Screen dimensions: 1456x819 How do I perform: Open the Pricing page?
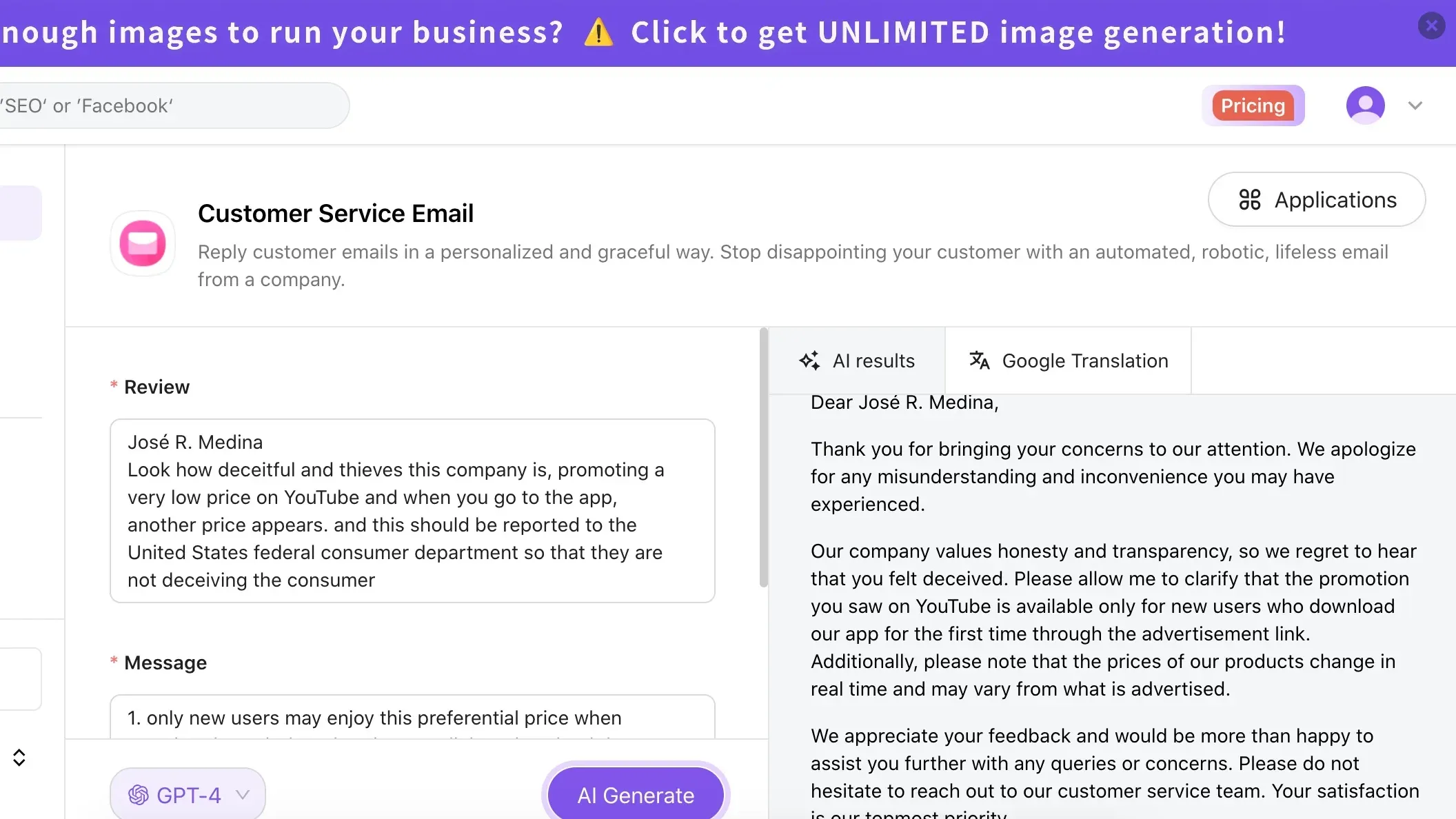[x=1253, y=105]
